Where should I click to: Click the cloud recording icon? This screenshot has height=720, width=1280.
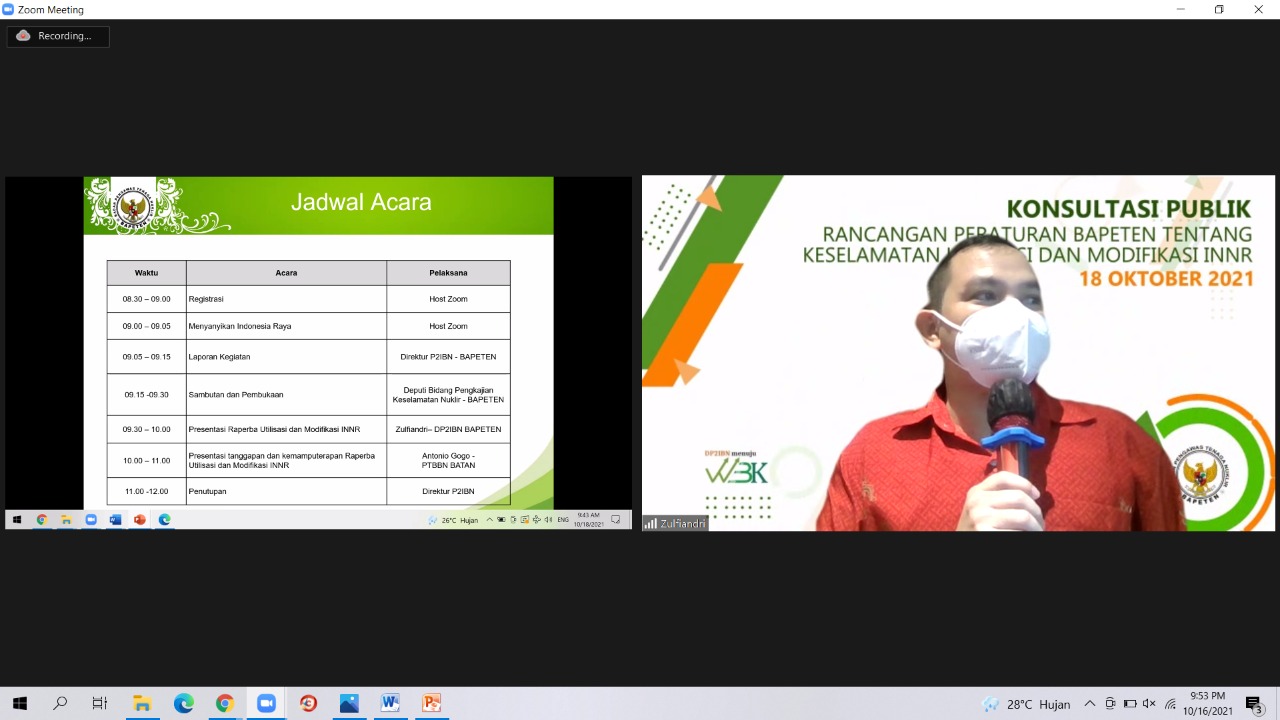[23, 36]
